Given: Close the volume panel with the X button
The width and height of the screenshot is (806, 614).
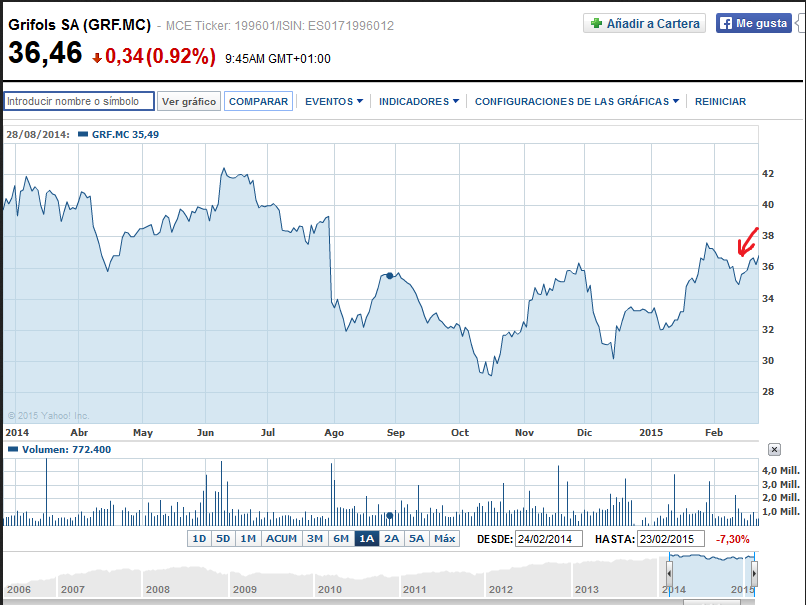Looking at the screenshot, I should [x=774, y=449].
